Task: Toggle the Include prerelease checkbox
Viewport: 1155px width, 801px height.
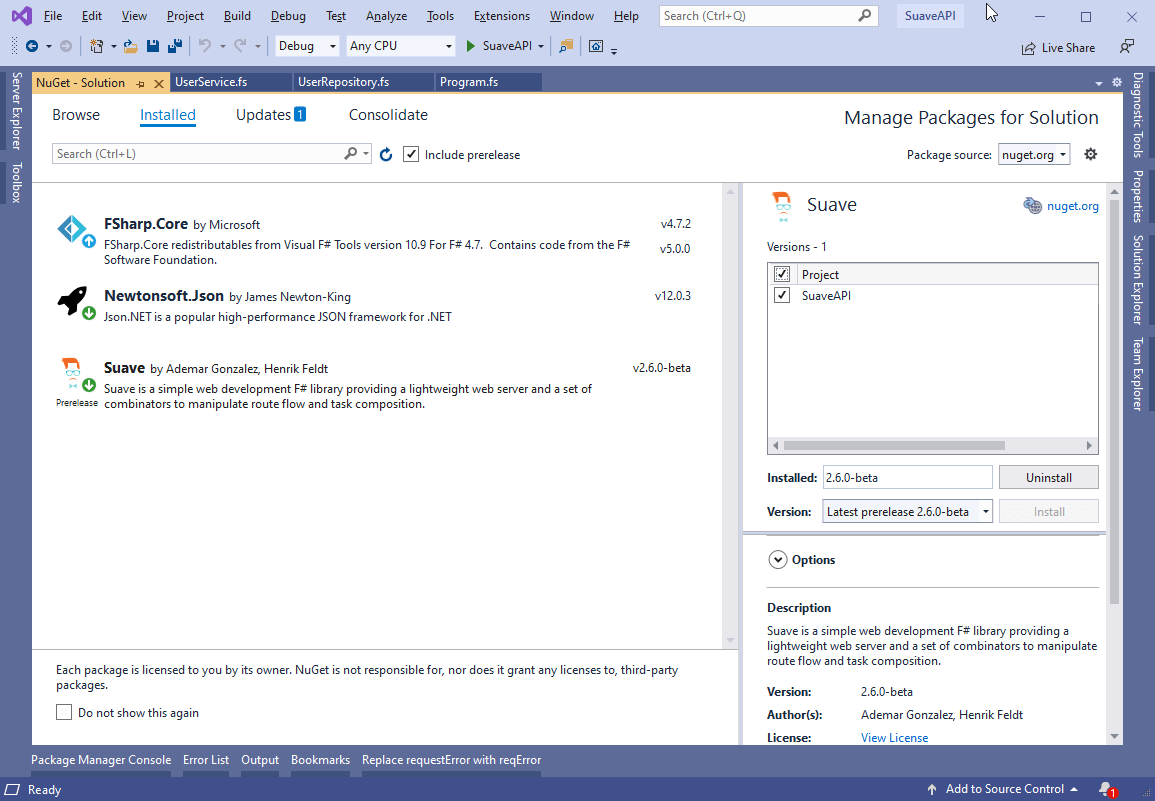Action: [411, 154]
